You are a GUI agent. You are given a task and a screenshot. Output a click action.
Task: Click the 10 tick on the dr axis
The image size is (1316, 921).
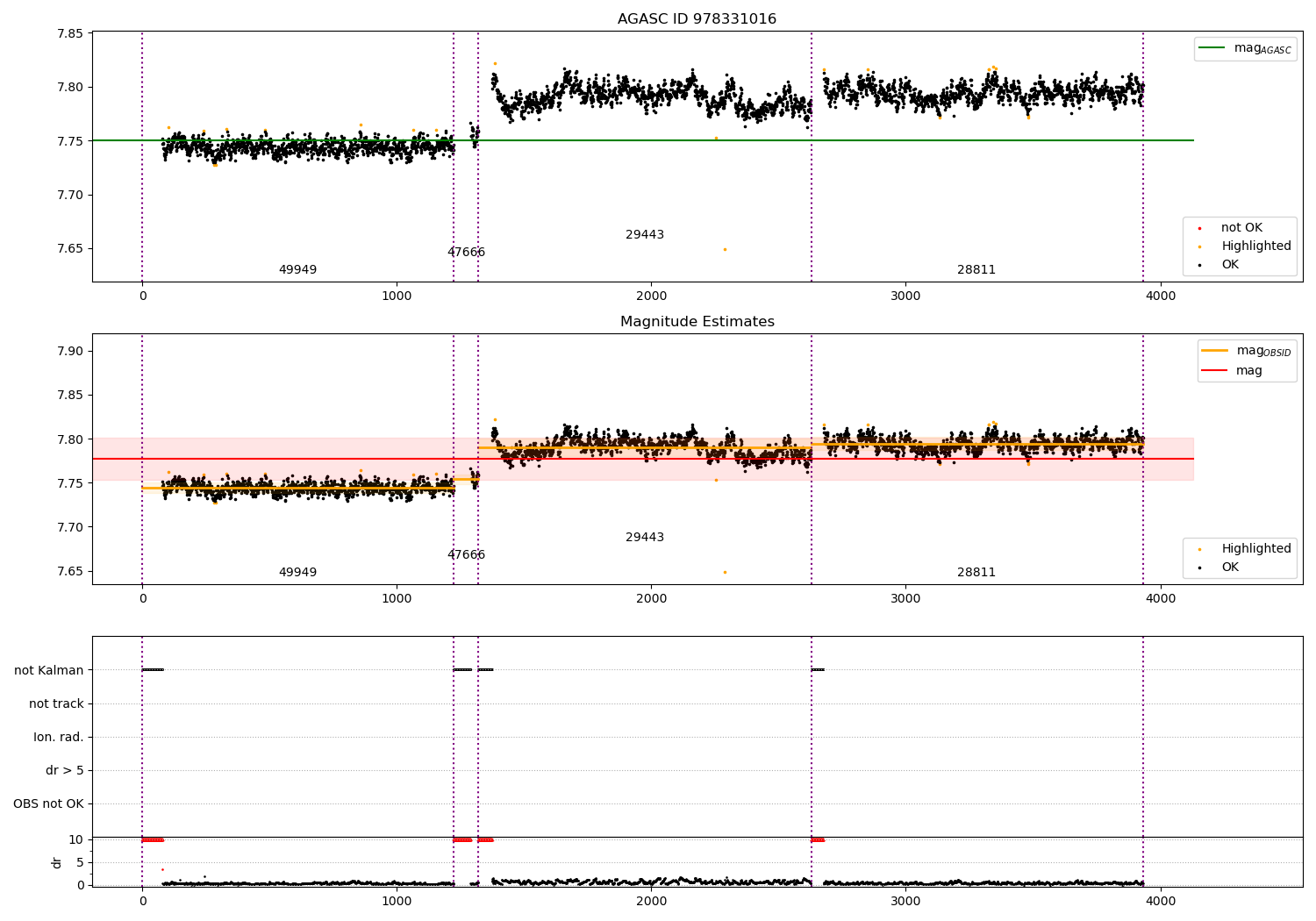tap(76, 839)
